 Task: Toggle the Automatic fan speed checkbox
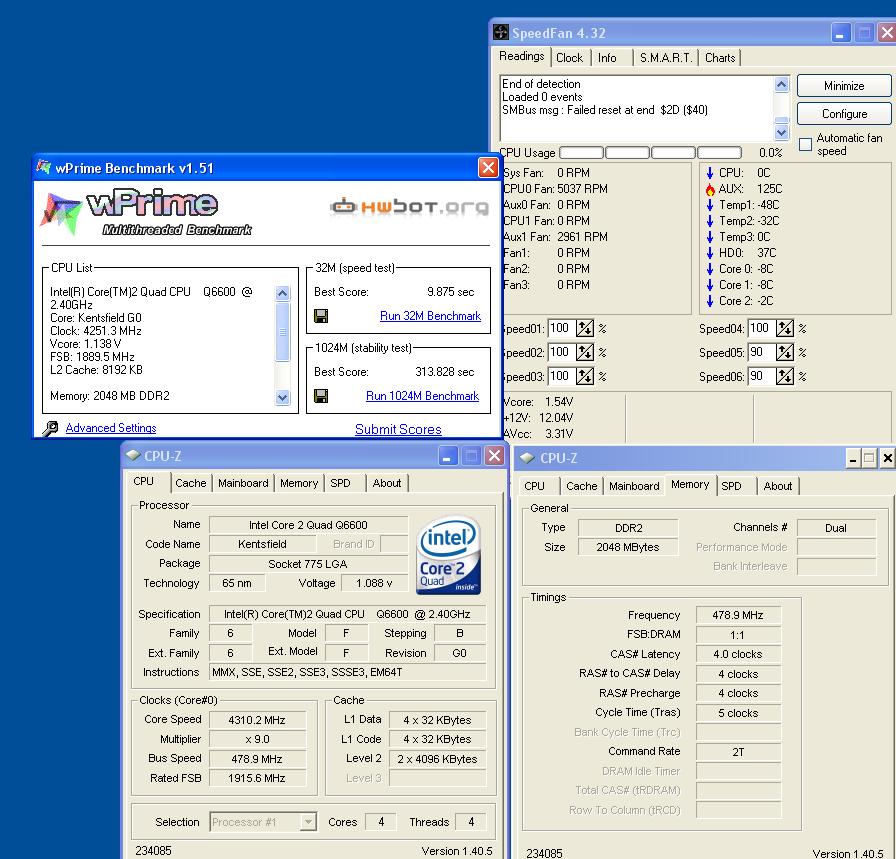805,145
